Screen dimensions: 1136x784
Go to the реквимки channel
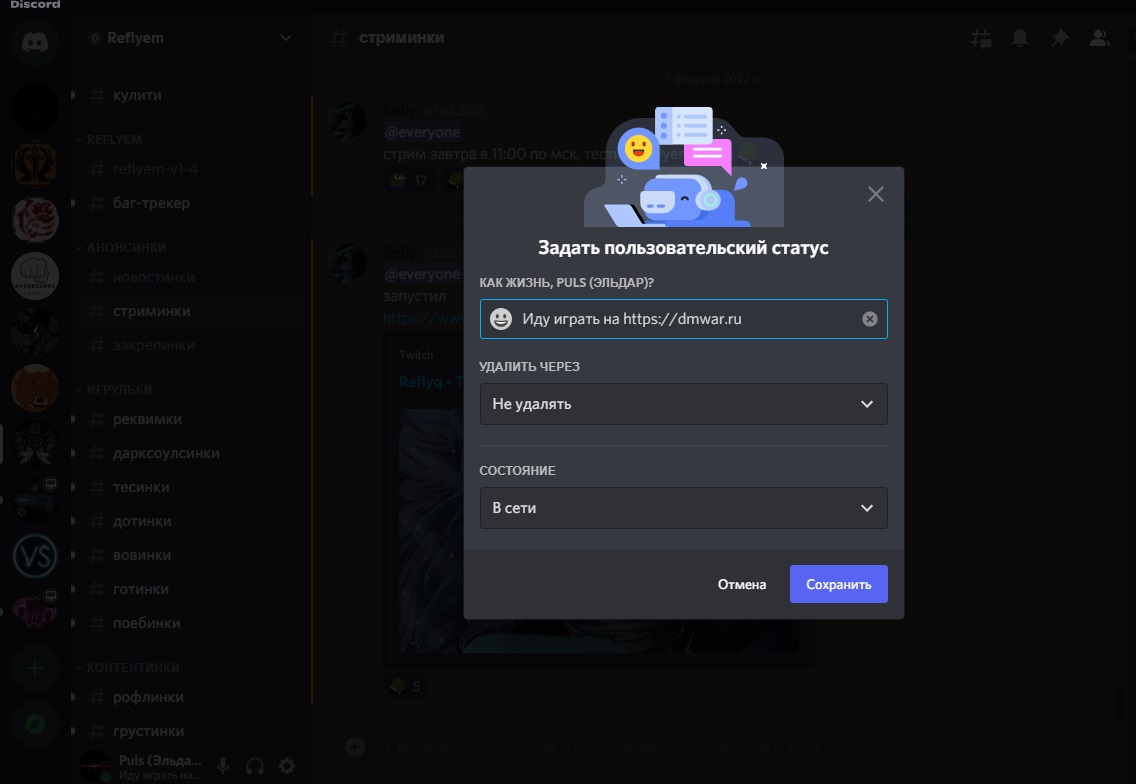pos(191,419)
